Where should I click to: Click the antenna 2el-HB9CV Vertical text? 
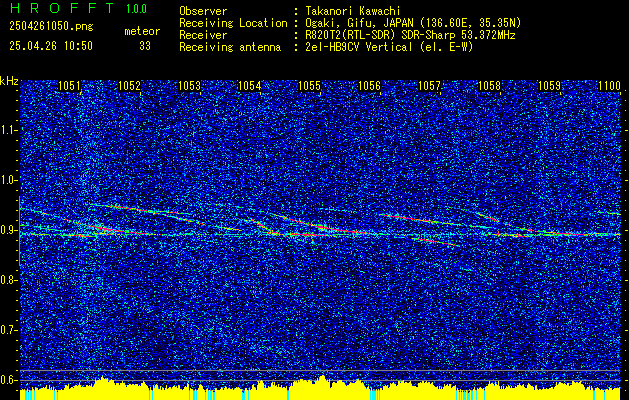point(389,47)
